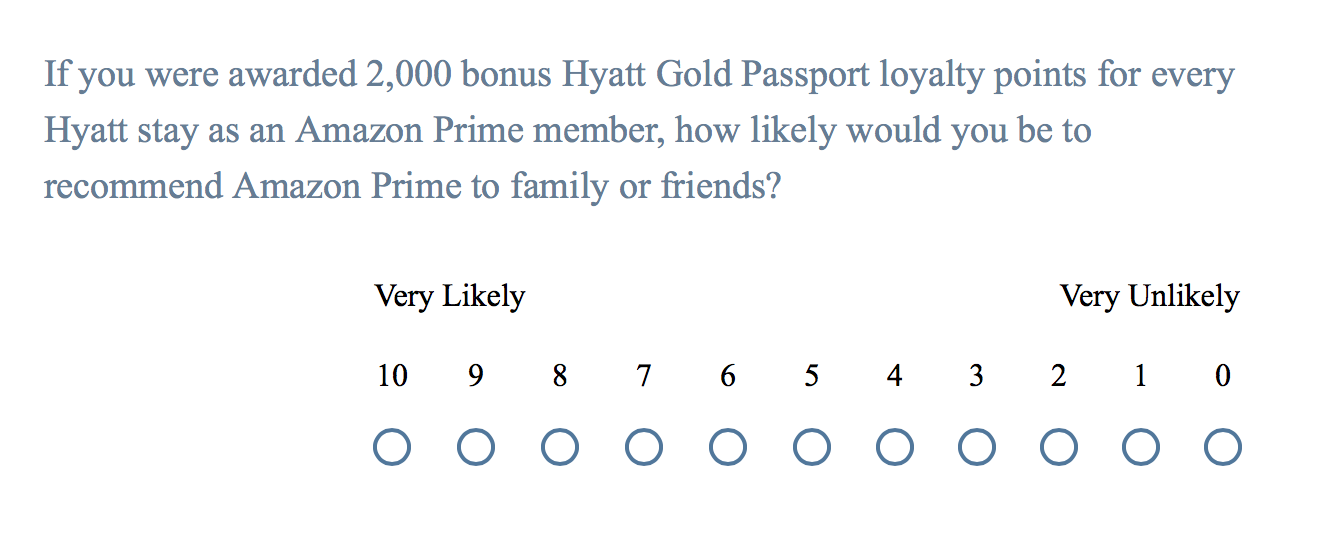Click the number 0 label
Screen dimensions: 1328x536
click(1223, 376)
